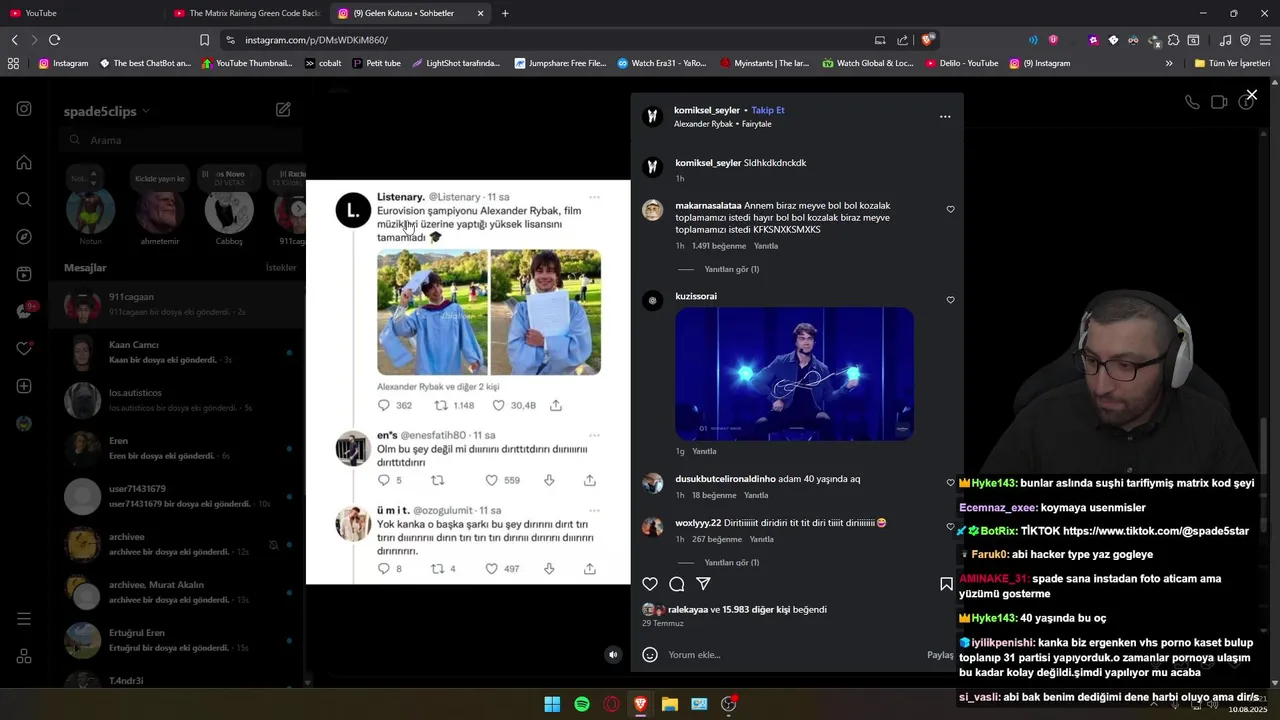Image resolution: width=1280 pixels, height=720 pixels.
Task: Click the address bar instagram.com URL
Action: point(316,40)
